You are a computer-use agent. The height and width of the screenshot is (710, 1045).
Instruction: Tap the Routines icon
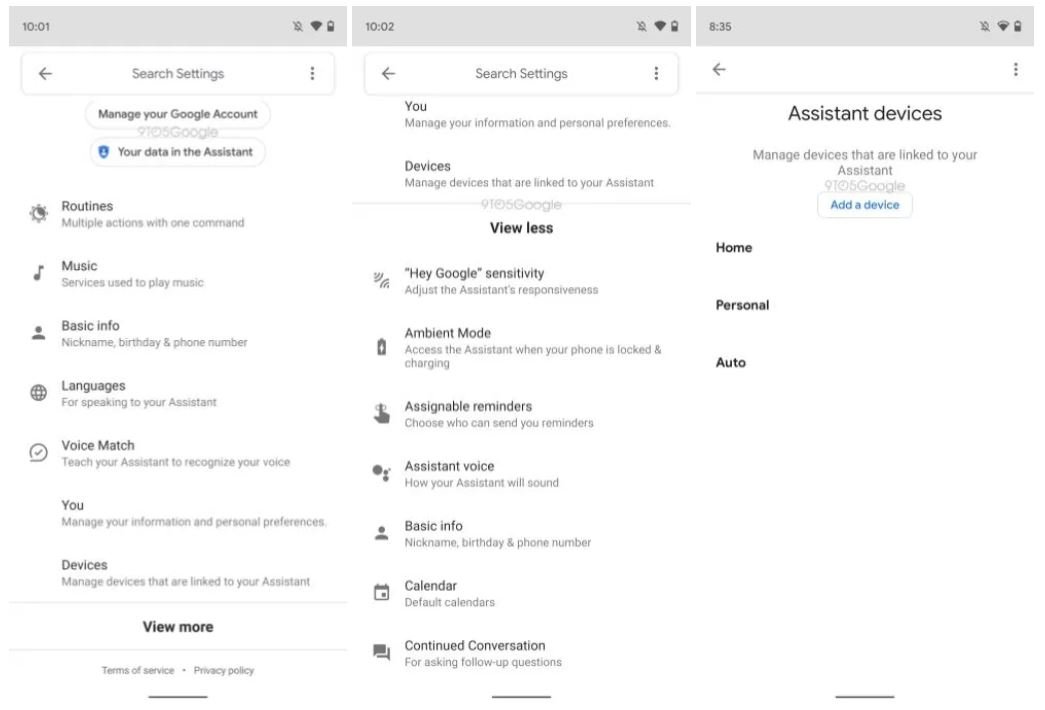coord(39,213)
